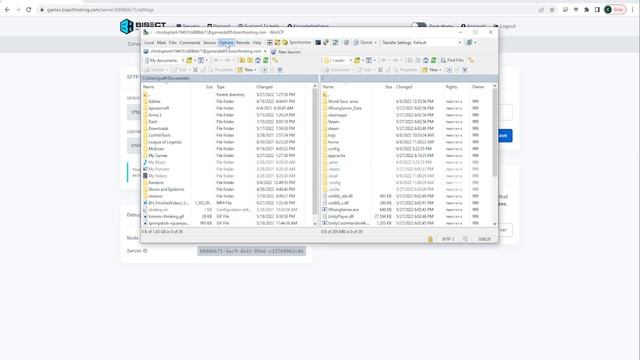This screenshot has height=360, width=640.
Task: Open the My documents local drive dropdown
Action: coord(164,60)
